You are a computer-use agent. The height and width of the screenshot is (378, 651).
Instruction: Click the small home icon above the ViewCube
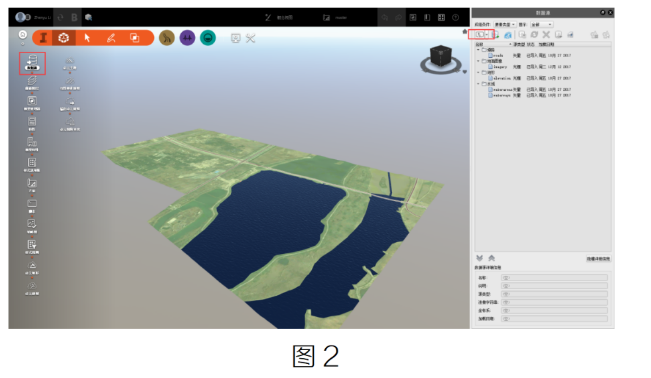[x=465, y=32]
